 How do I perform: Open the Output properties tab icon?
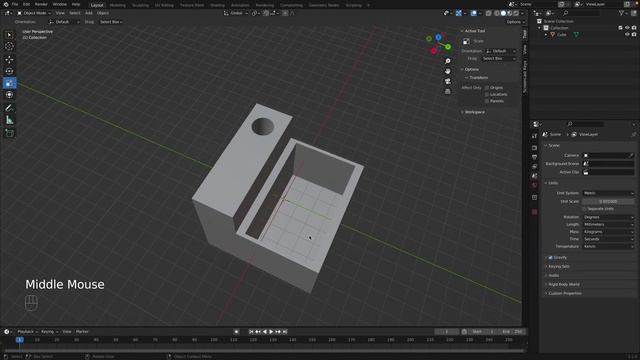click(534, 157)
